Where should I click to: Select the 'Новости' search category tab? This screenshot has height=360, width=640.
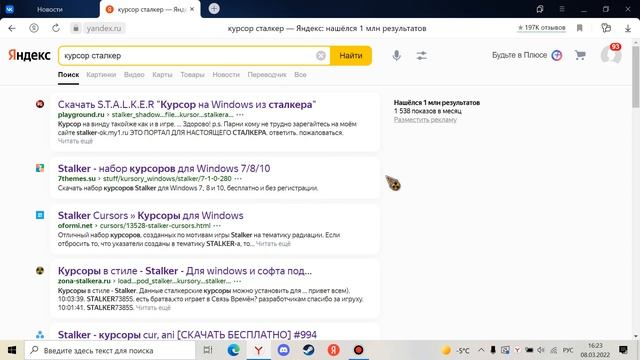tap(226, 75)
